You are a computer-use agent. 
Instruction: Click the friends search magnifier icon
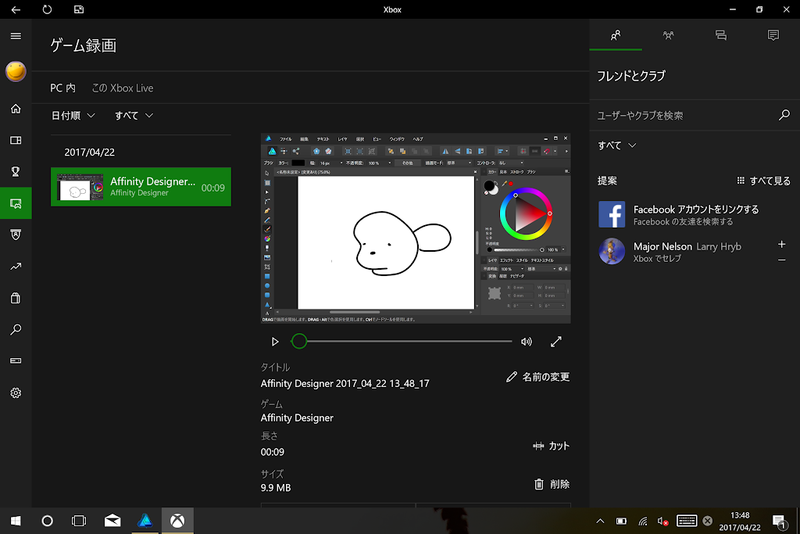784,115
